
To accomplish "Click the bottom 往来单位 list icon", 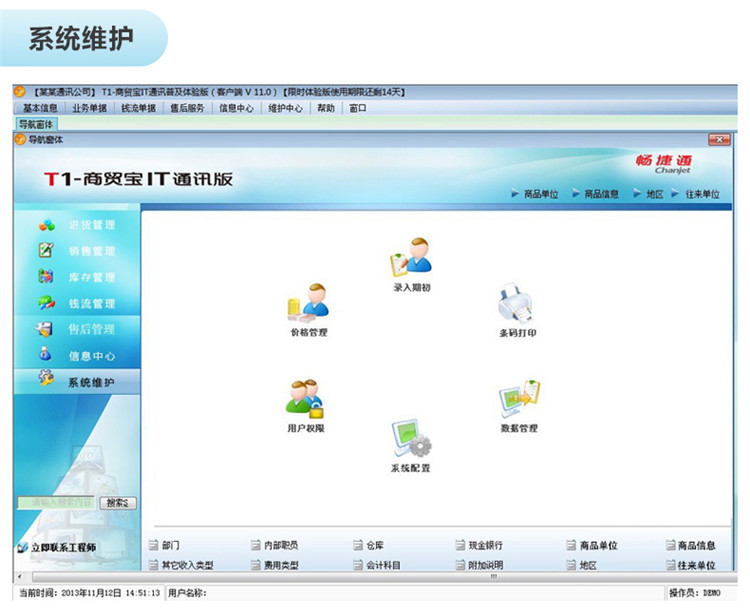I will click(671, 565).
